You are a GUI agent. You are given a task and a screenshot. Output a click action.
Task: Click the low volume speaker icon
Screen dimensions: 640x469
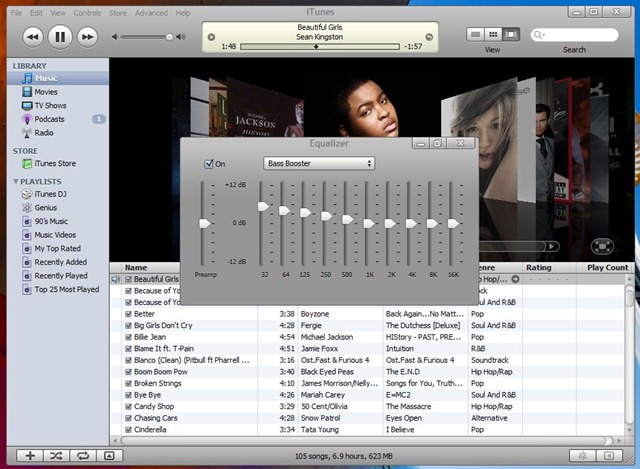click(x=115, y=37)
